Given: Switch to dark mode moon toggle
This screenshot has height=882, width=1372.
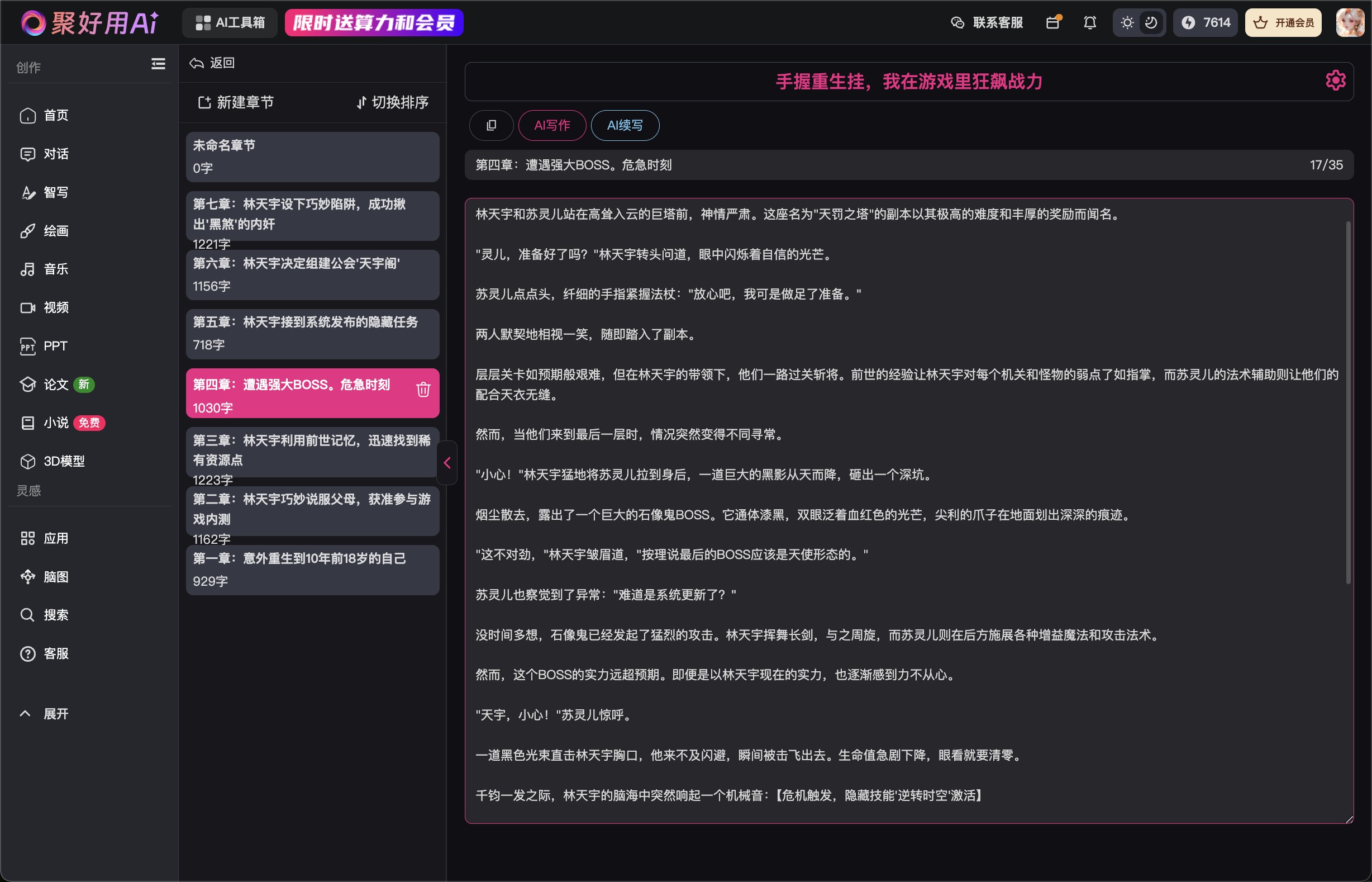Looking at the screenshot, I should tap(1151, 23).
